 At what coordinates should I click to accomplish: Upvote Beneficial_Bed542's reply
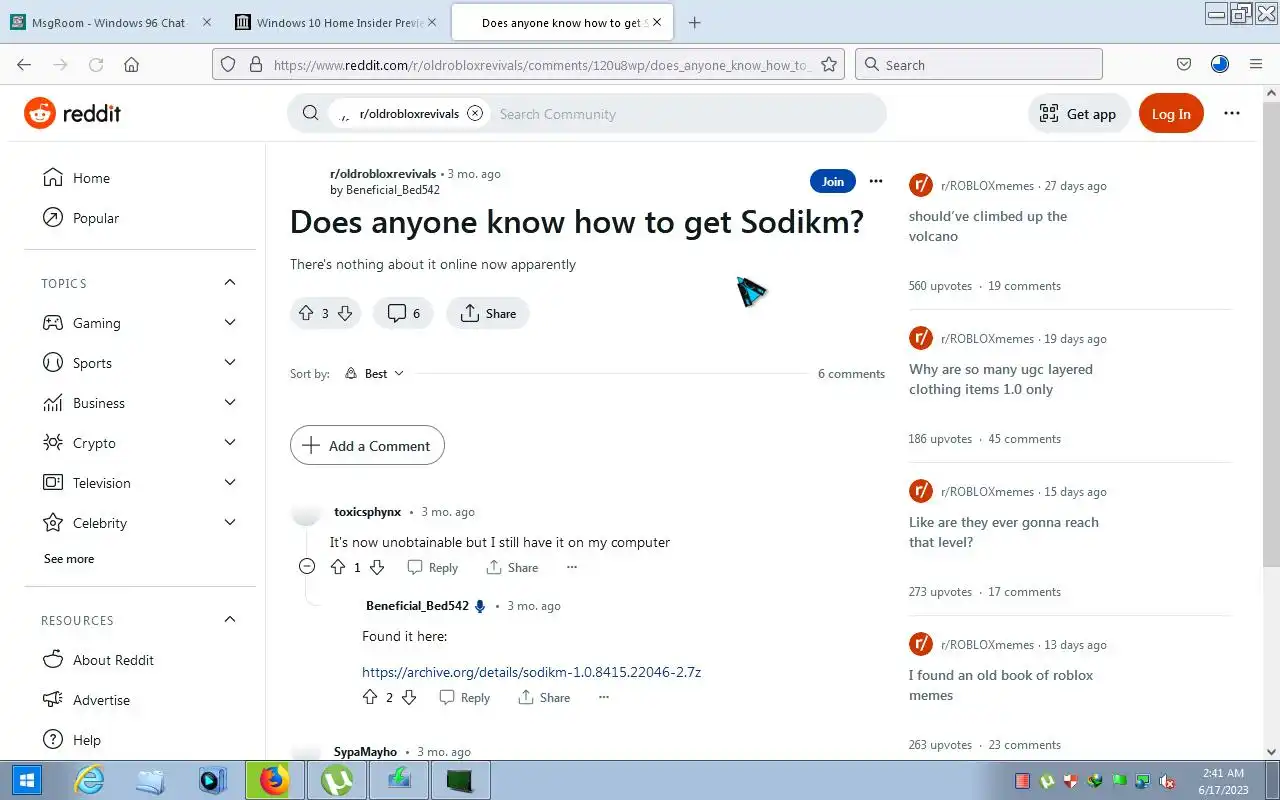pyautogui.click(x=370, y=697)
